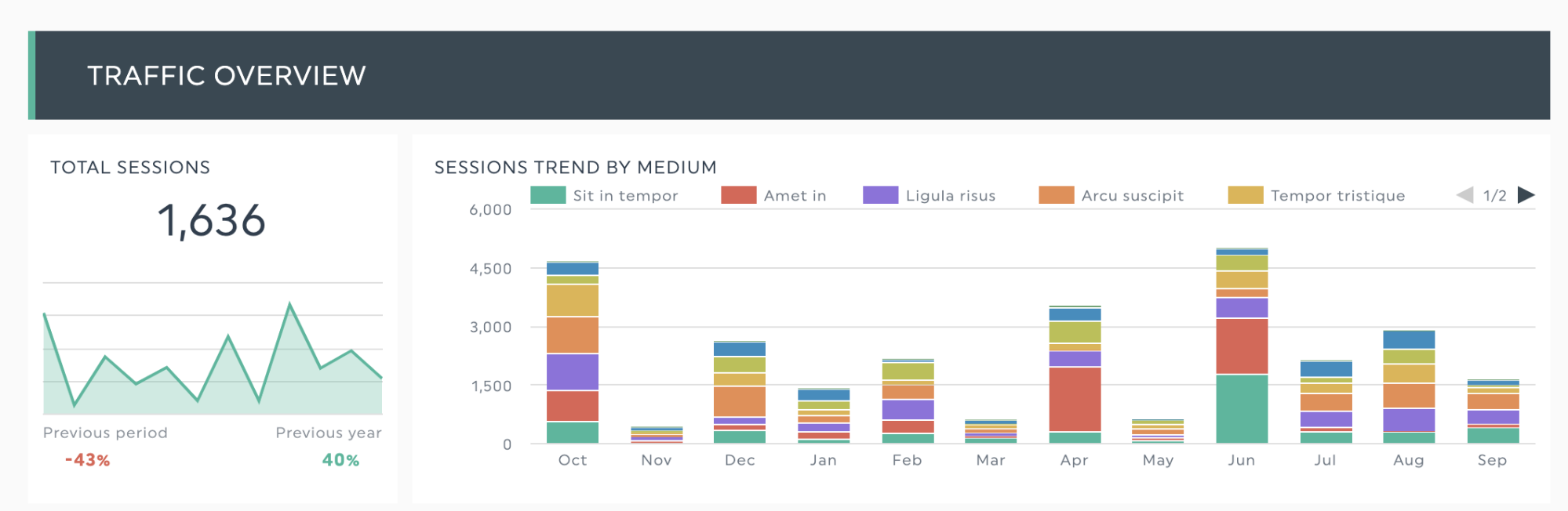1568x511 pixels.
Task: Click the Traffic Overview header title
Action: (227, 75)
